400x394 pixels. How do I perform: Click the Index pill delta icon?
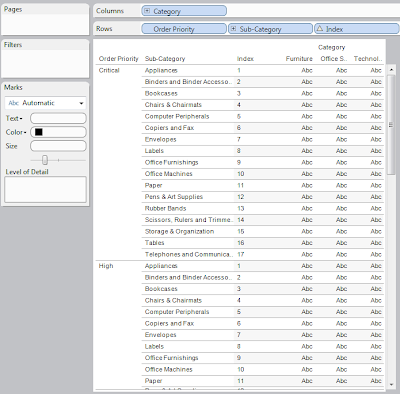[x=320, y=29]
